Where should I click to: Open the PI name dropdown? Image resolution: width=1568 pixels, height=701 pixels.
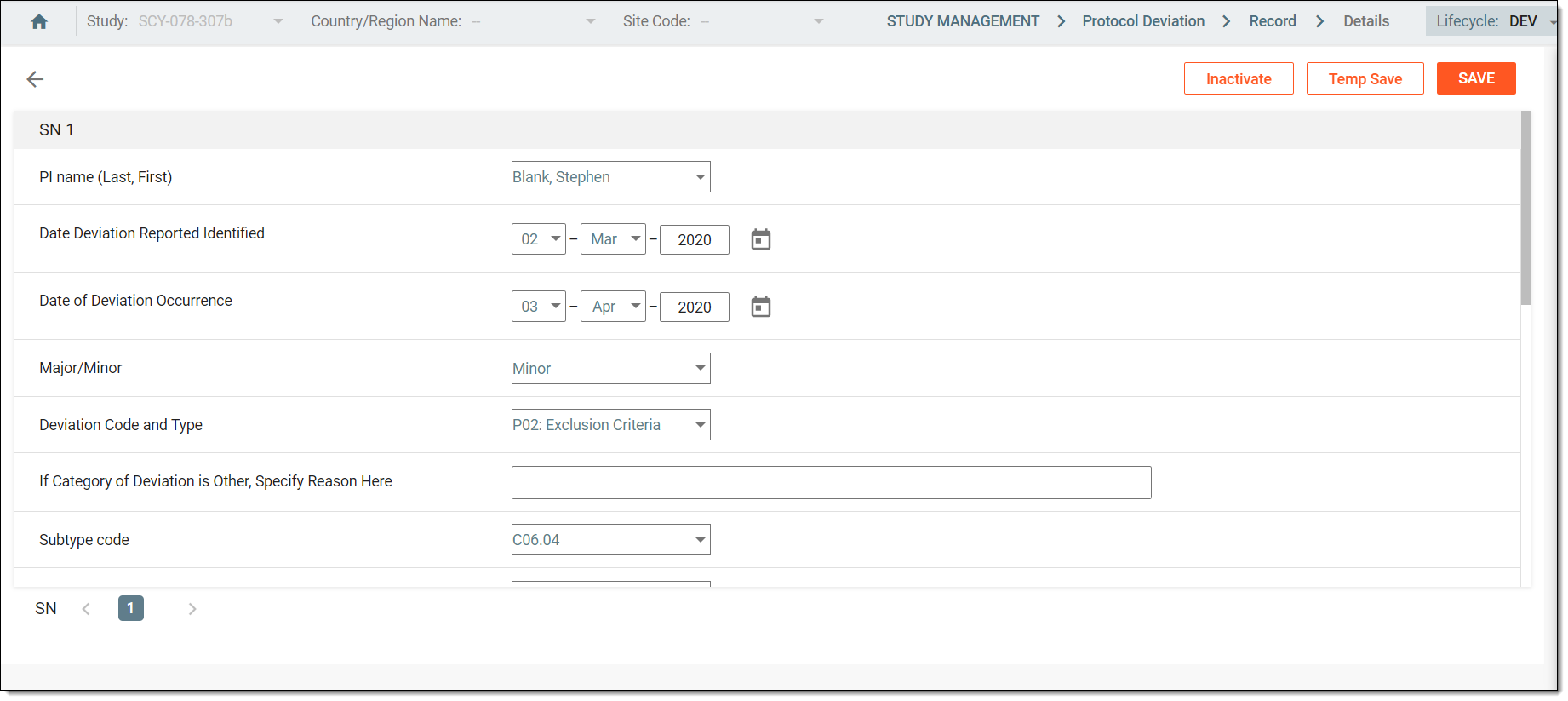coord(611,177)
